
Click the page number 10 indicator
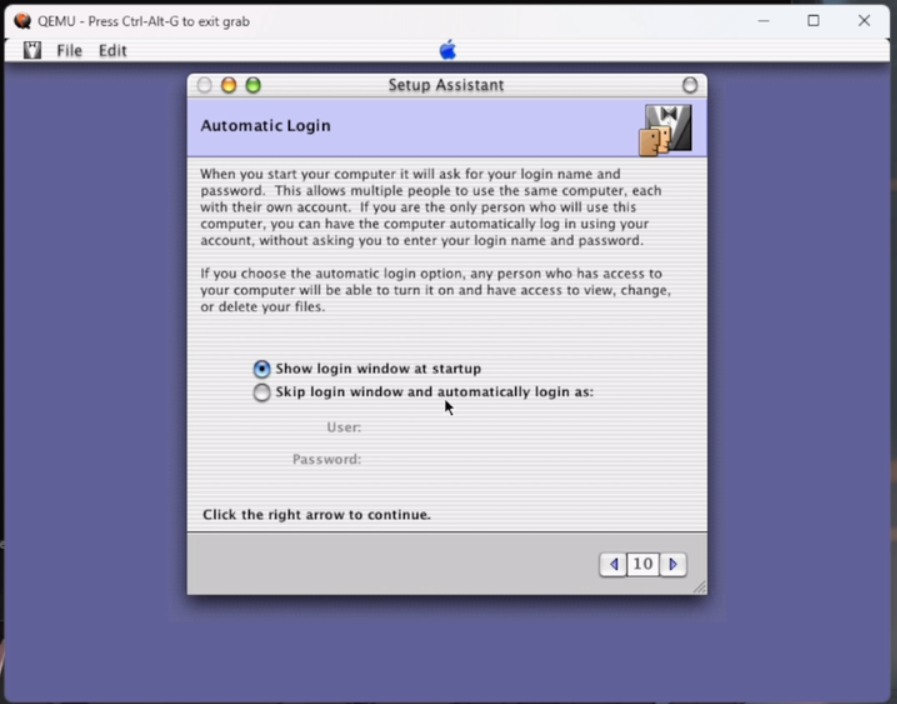(643, 565)
